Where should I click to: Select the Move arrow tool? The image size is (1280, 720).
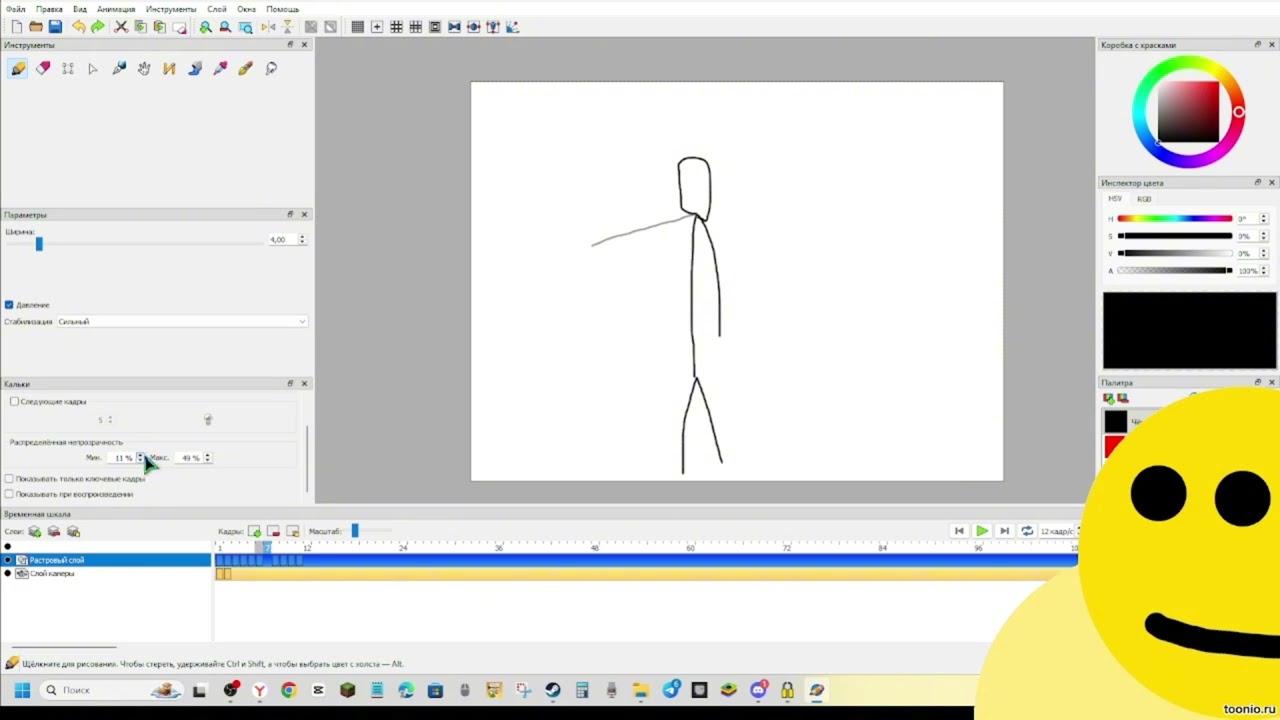93,68
